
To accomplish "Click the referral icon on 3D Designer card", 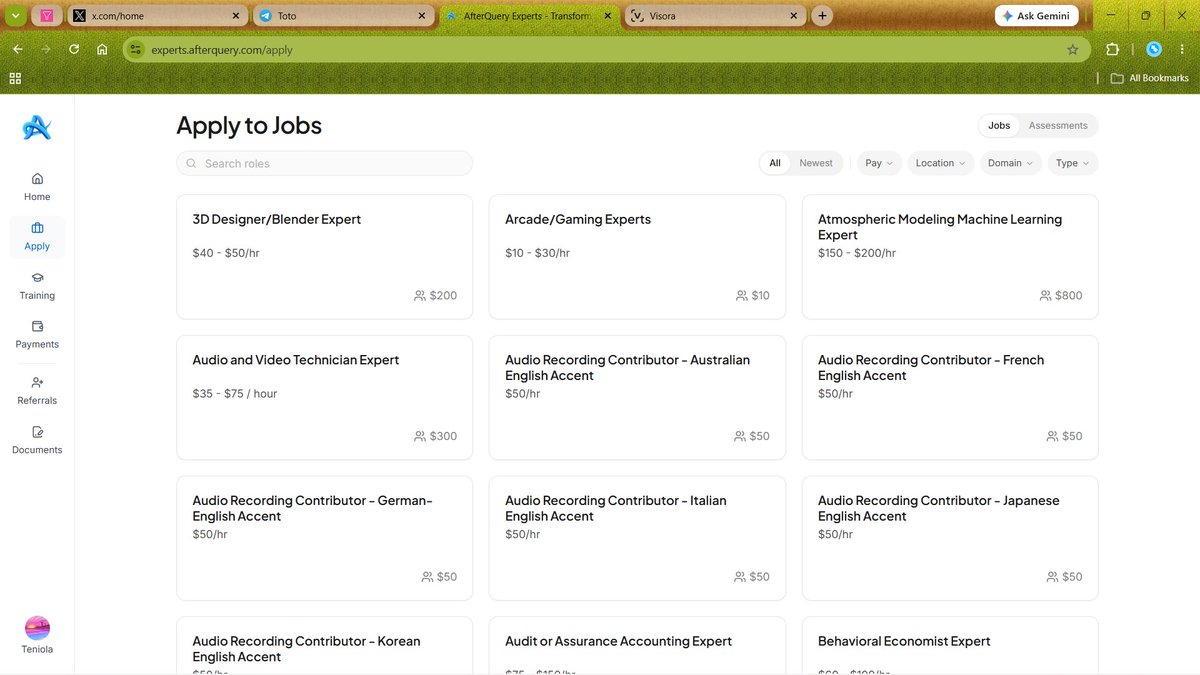I will tap(420, 296).
